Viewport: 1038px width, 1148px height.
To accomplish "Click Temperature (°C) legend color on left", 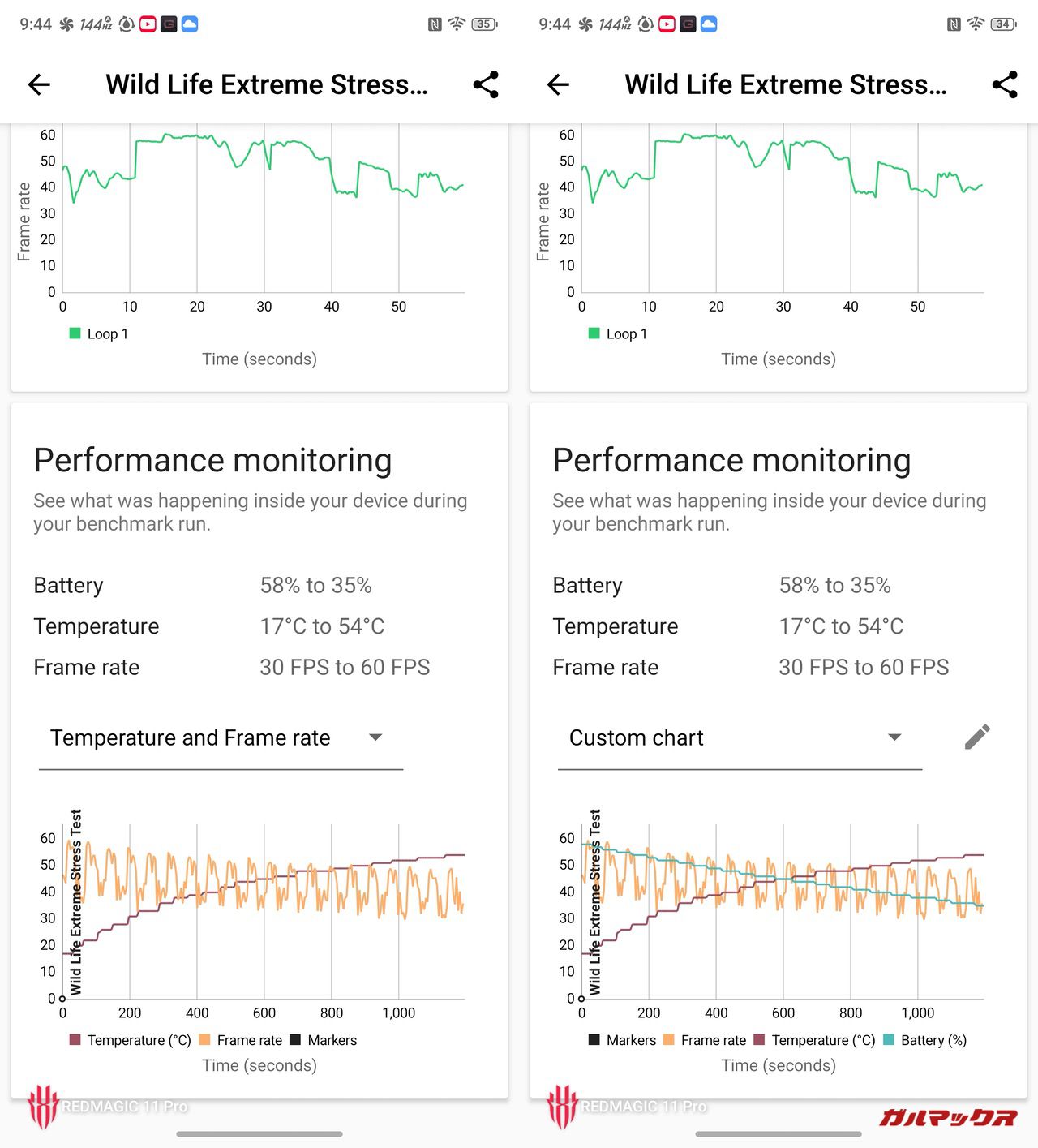I will tap(75, 1040).
